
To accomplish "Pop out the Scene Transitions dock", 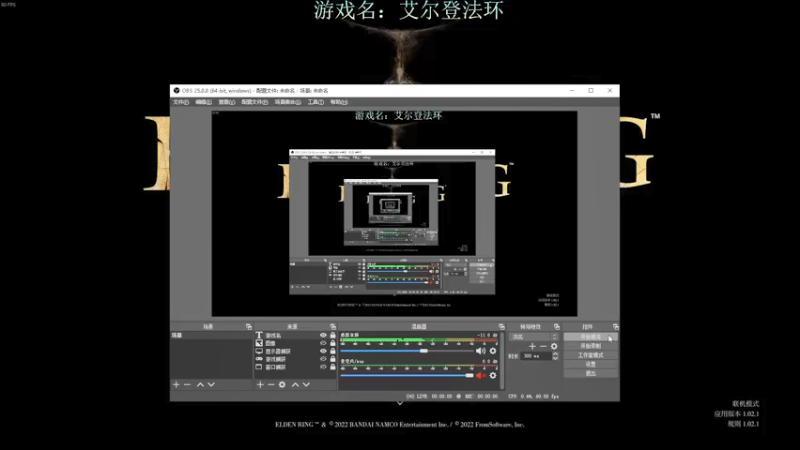I will coord(557,327).
